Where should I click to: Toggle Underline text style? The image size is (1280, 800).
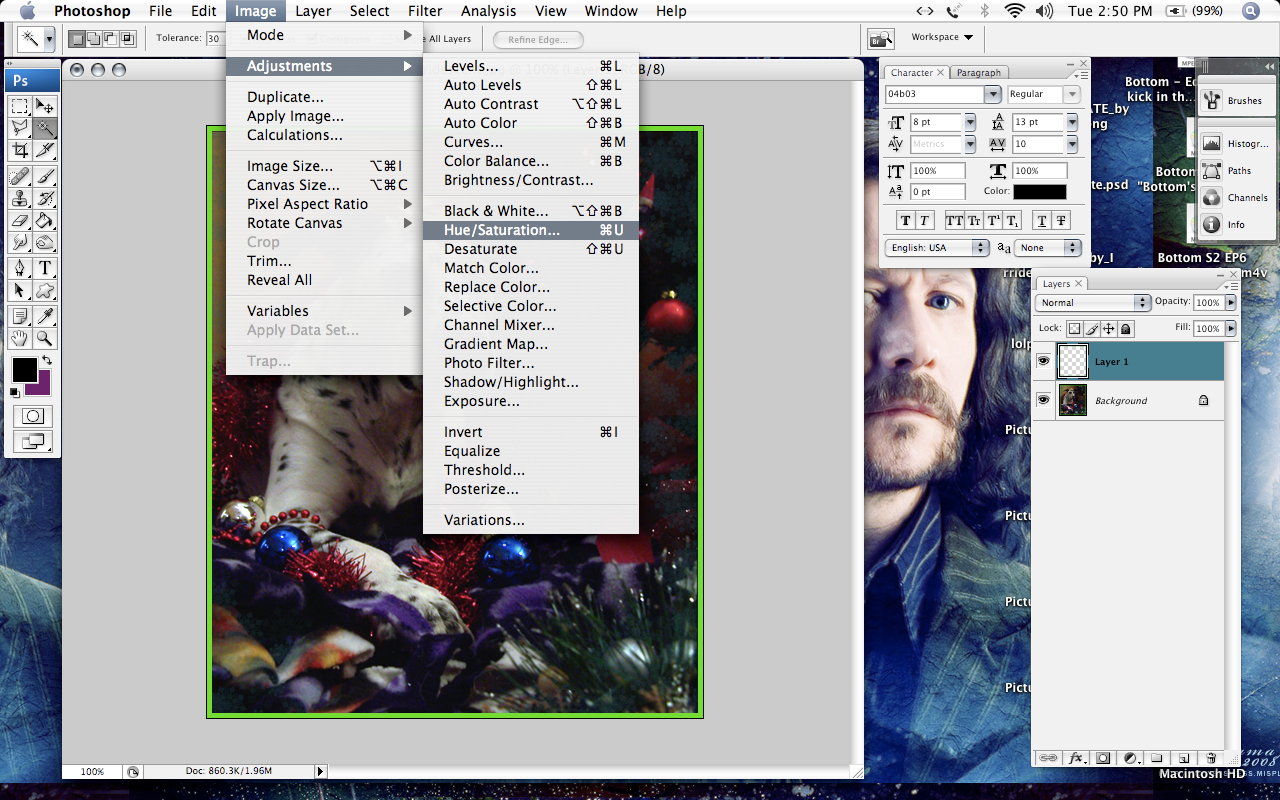1042,221
